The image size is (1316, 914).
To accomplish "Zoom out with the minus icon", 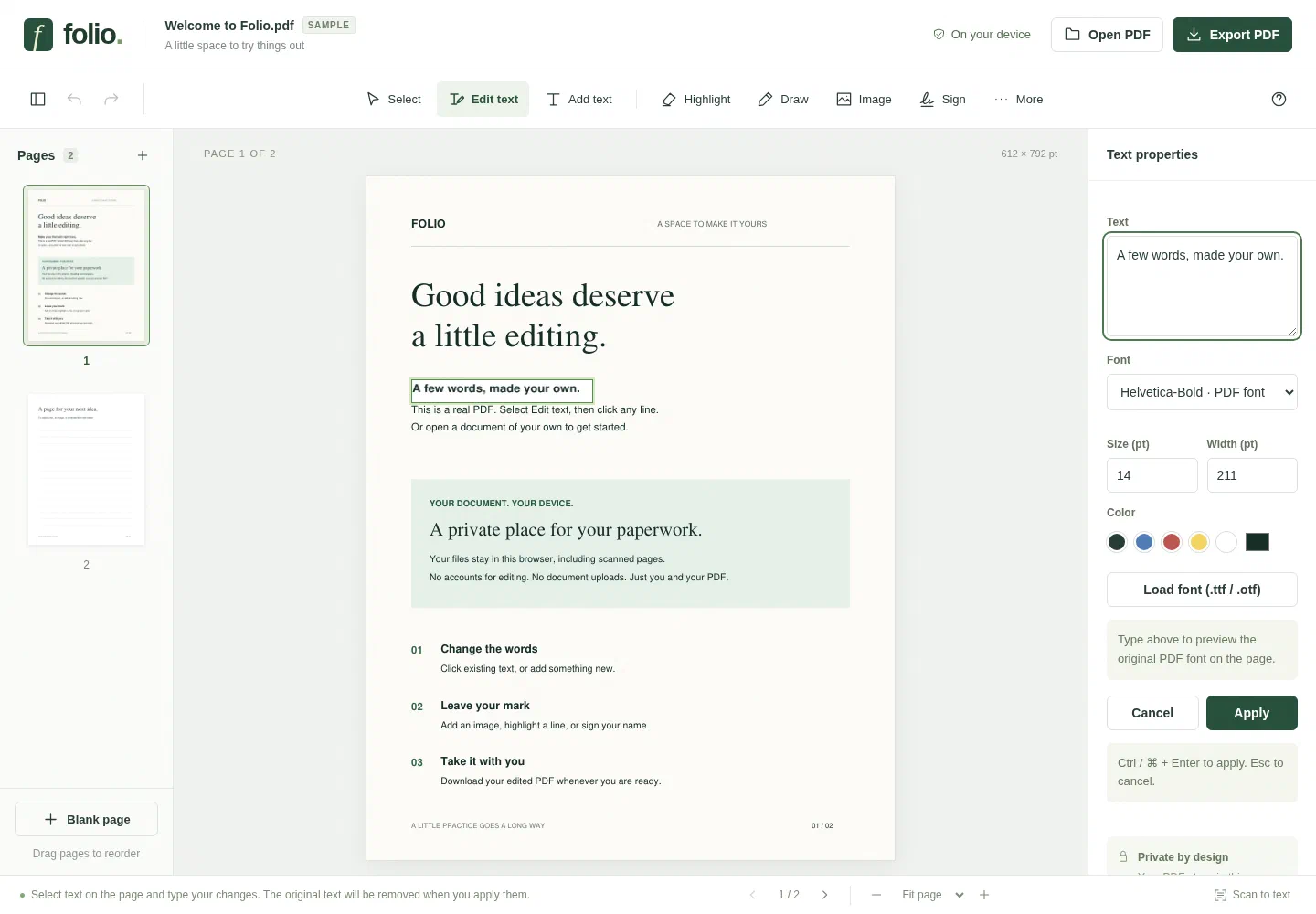I will pos(876,895).
